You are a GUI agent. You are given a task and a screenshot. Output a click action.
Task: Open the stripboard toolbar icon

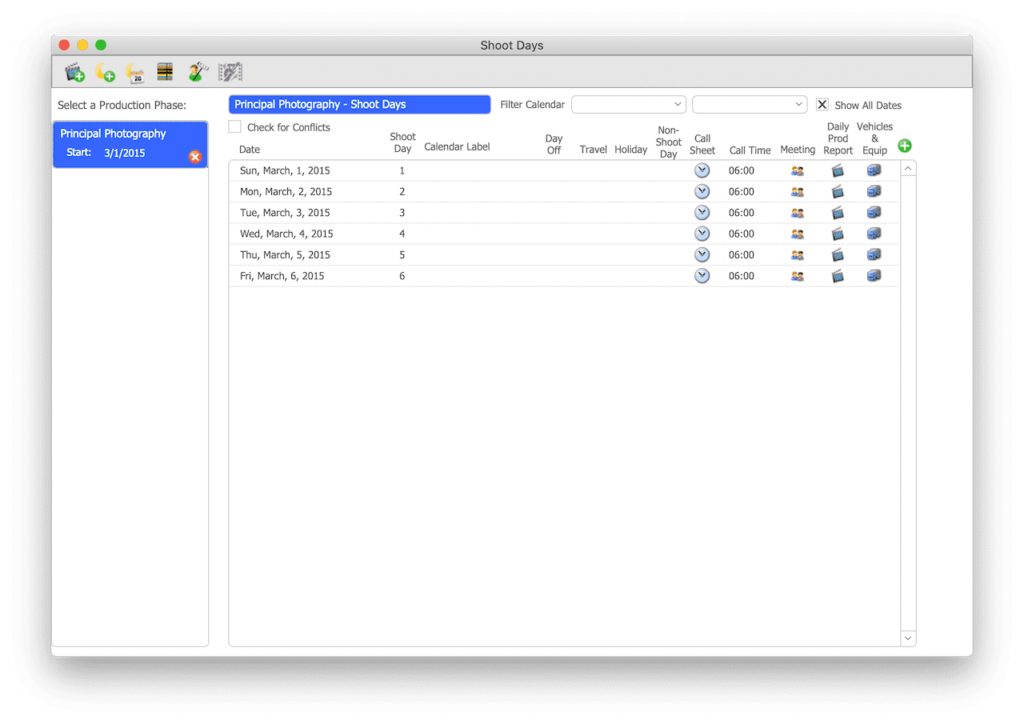click(x=166, y=72)
